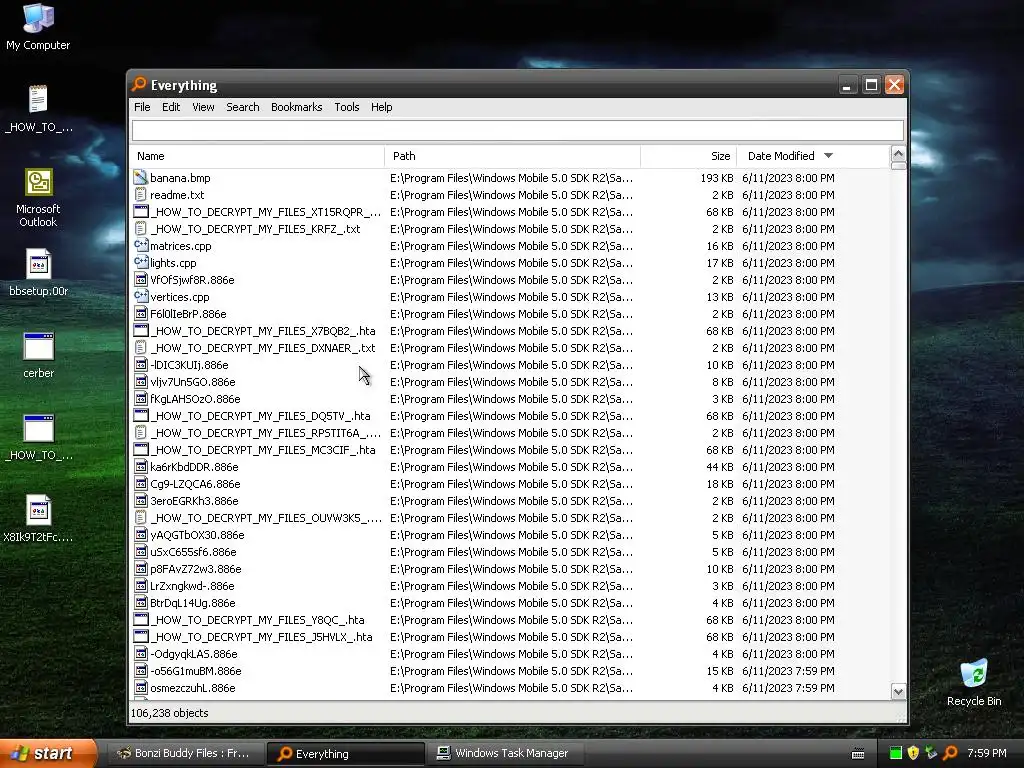The height and width of the screenshot is (768, 1024).
Task: Sort results by Path column header
Action: point(513,156)
